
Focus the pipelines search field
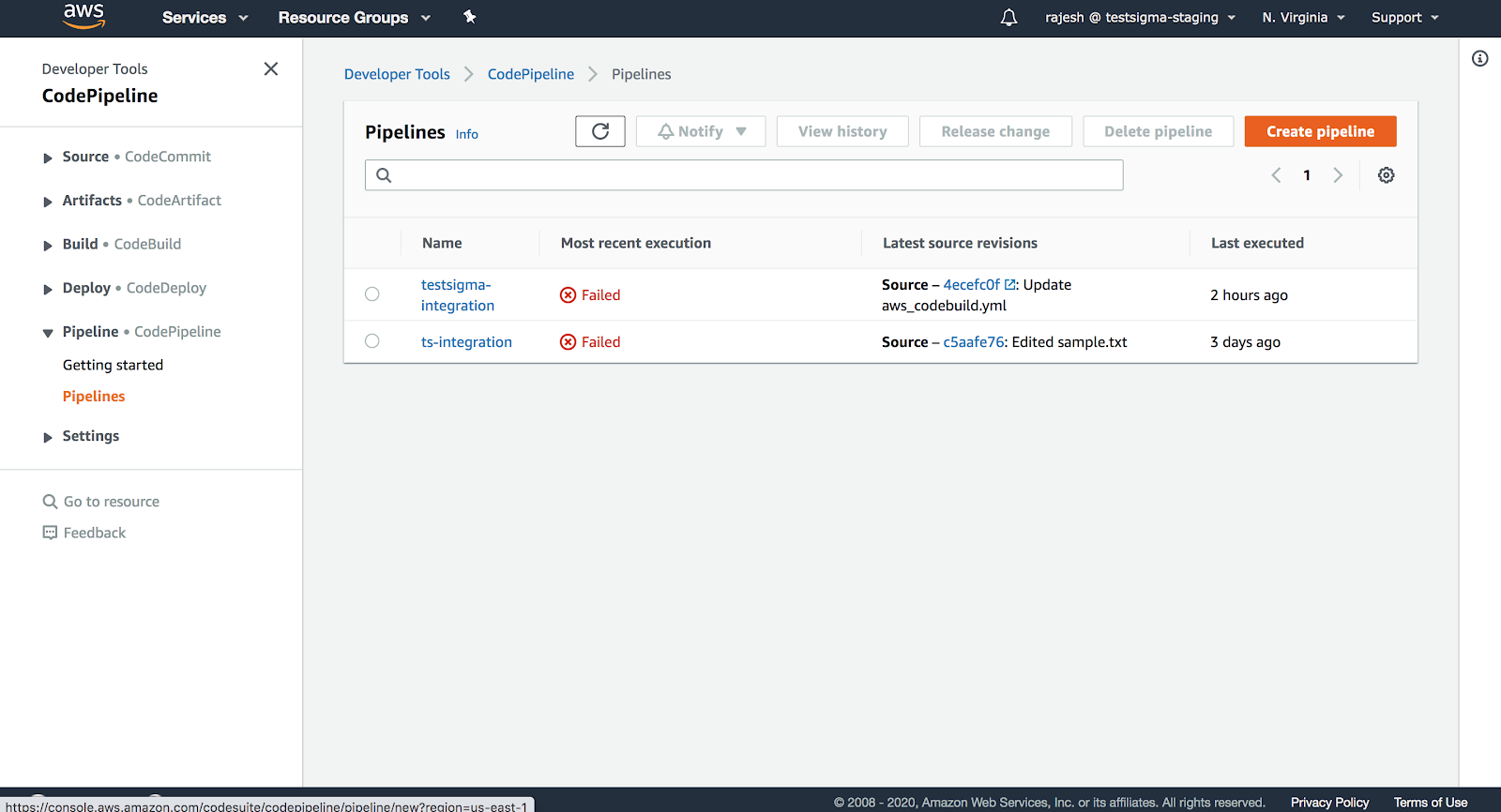[x=744, y=175]
